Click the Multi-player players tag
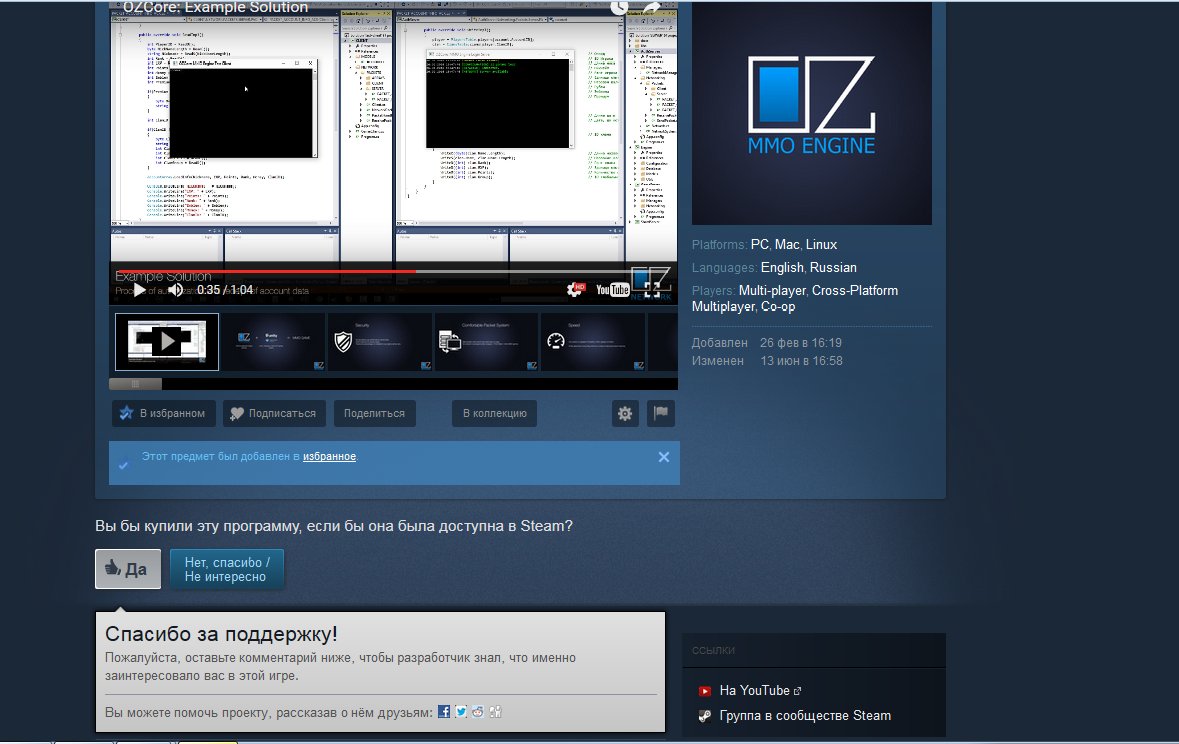This screenshot has width=1179, height=744. 772,290
